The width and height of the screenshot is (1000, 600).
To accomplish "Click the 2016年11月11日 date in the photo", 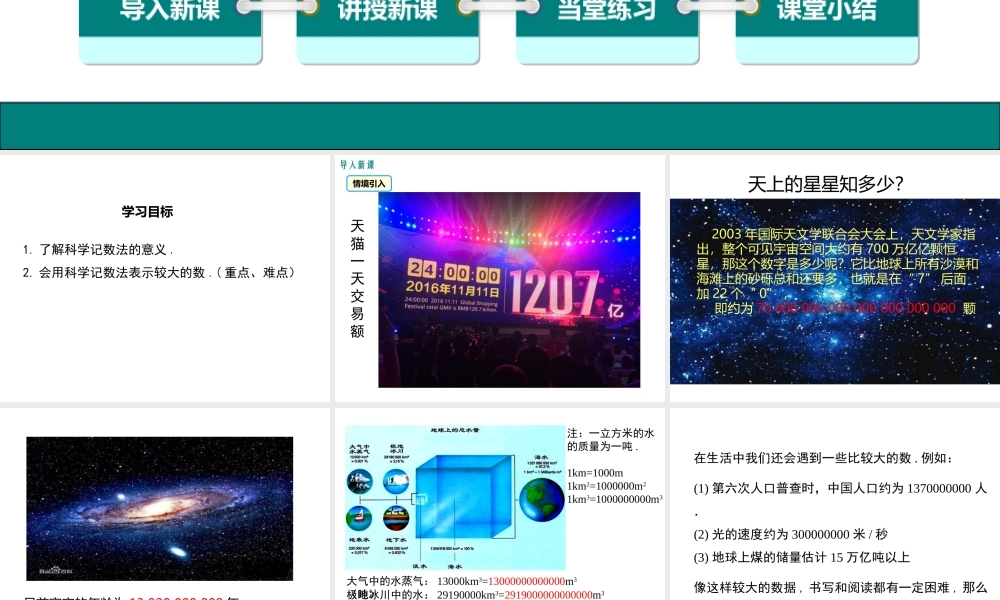I will pyautogui.click(x=452, y=288).
